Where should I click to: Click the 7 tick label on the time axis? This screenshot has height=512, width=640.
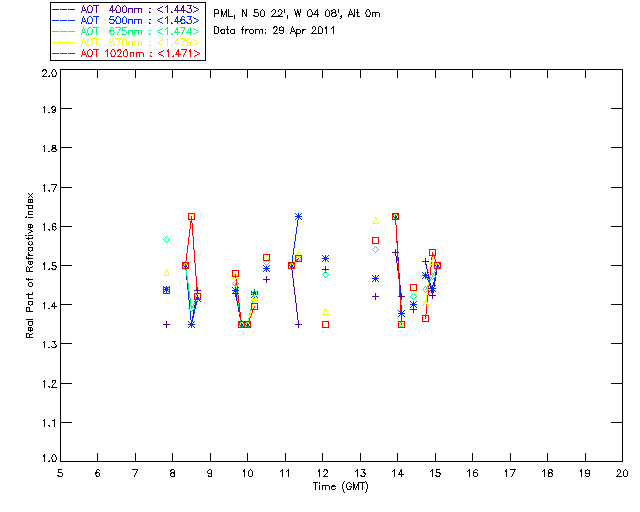coord(135,473)
